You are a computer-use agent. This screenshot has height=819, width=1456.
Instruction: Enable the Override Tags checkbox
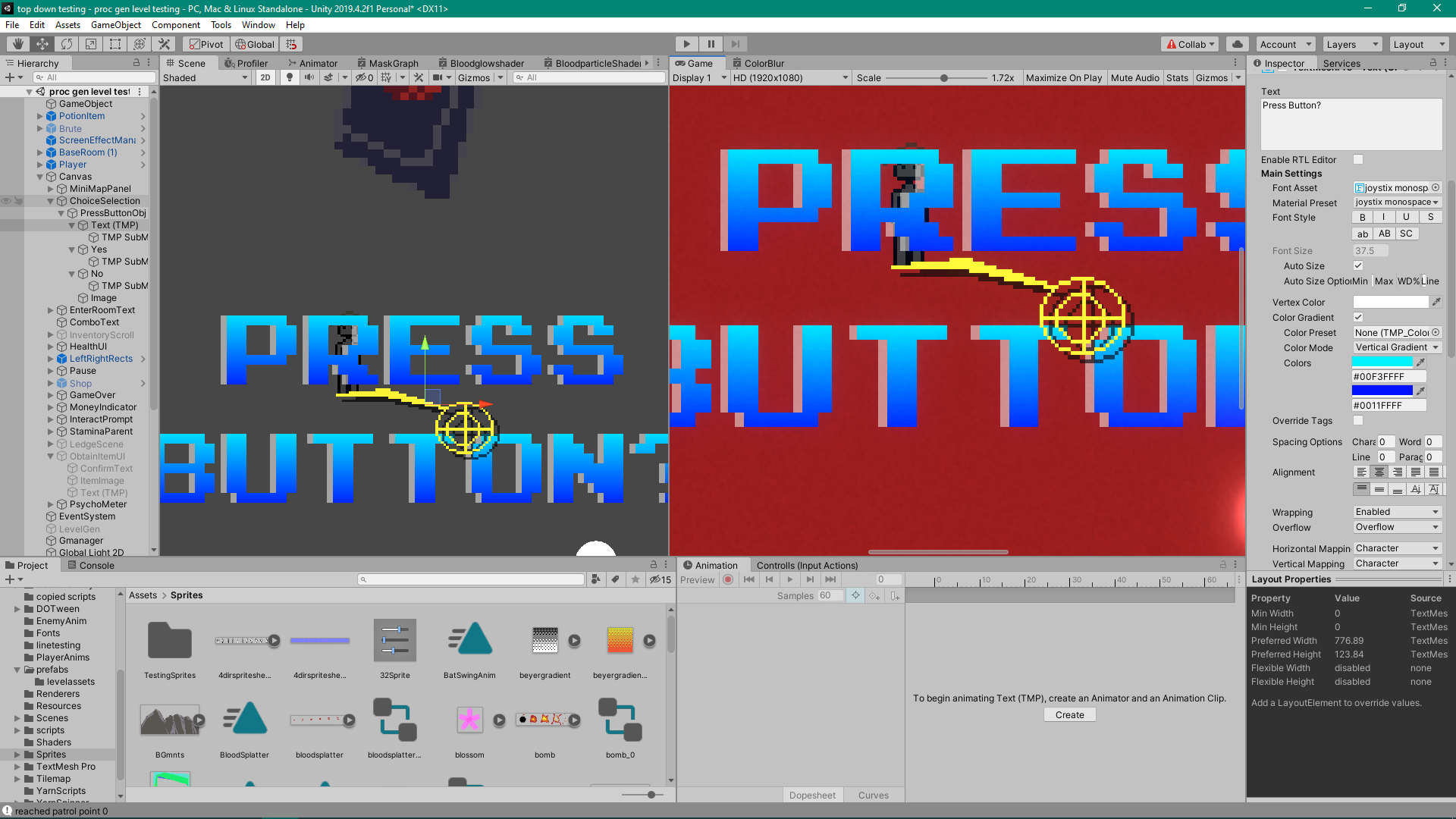click(1358, 421)
